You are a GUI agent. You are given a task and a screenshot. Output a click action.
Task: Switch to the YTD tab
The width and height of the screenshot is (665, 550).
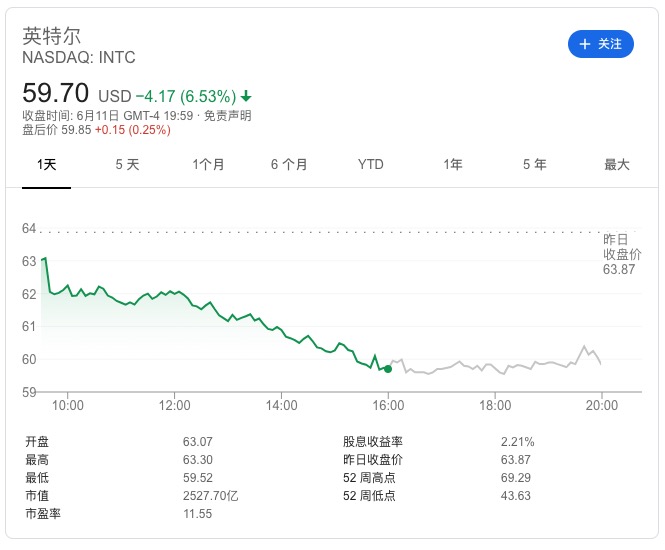pyautogui.click(x=371, y=165)
